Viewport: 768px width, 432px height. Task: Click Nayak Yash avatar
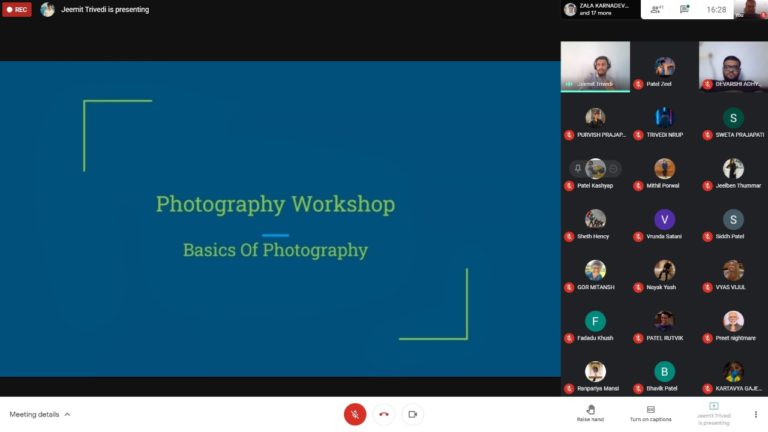point(665,270)
